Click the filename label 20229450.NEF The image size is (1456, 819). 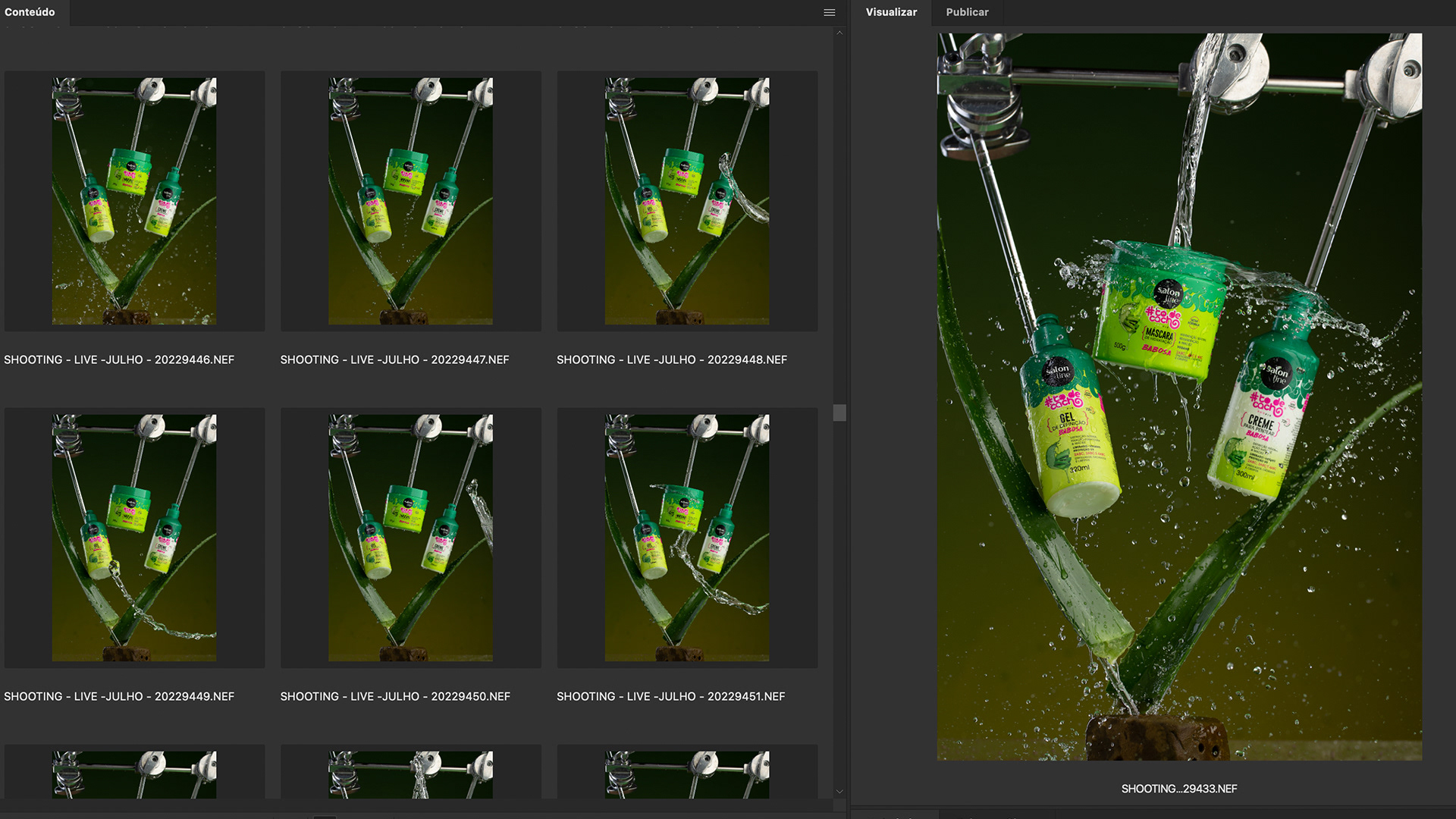click(395, 696)
